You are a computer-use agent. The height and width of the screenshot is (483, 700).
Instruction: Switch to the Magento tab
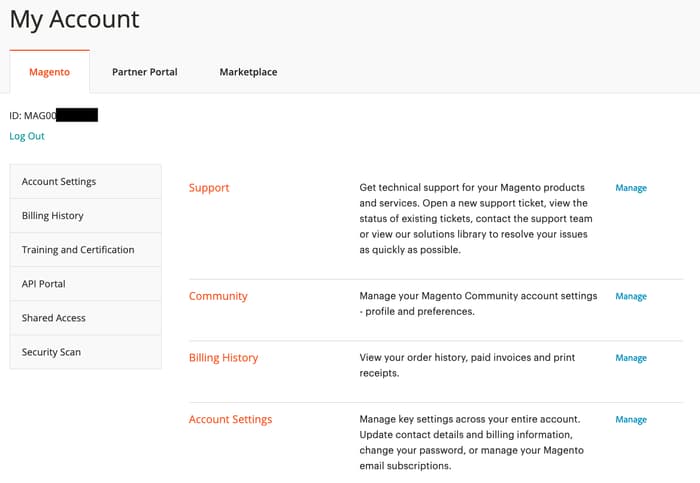tap(49, 72)
